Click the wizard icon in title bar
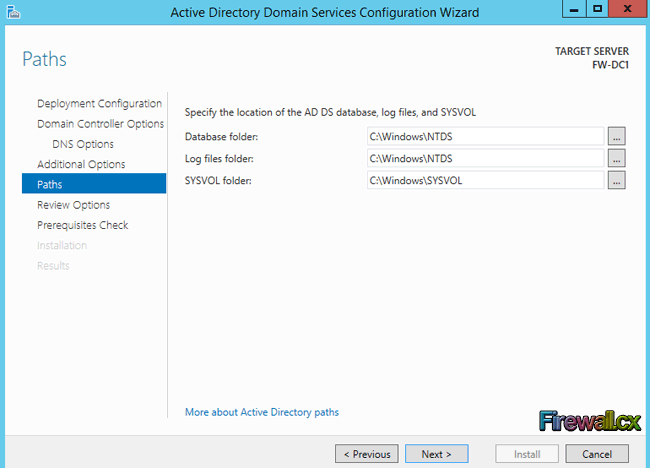Screen dimensions: 650x468 13,12
